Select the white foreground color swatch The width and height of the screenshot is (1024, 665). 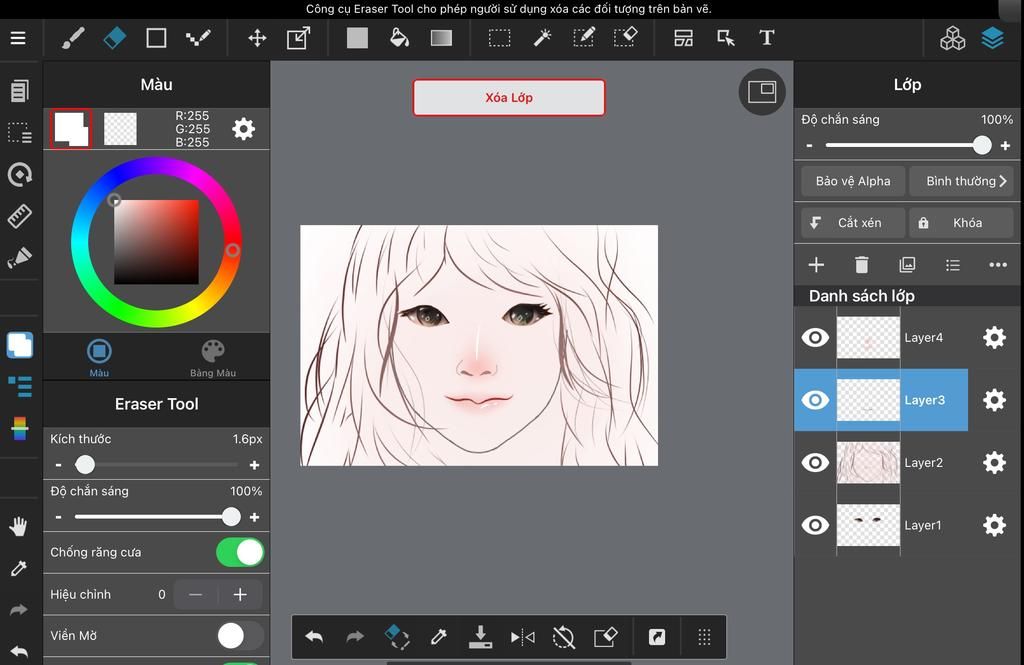pos(71,129)
